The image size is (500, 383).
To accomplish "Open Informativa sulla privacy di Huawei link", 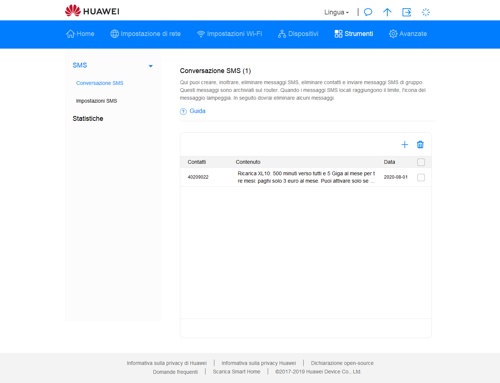I will (167, 363).
